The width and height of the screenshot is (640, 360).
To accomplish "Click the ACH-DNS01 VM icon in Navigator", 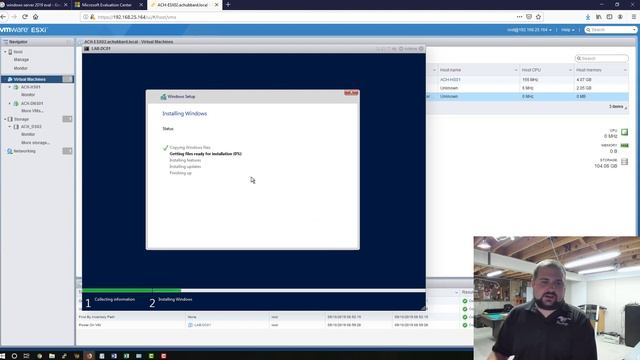I will tap(16, 103).
